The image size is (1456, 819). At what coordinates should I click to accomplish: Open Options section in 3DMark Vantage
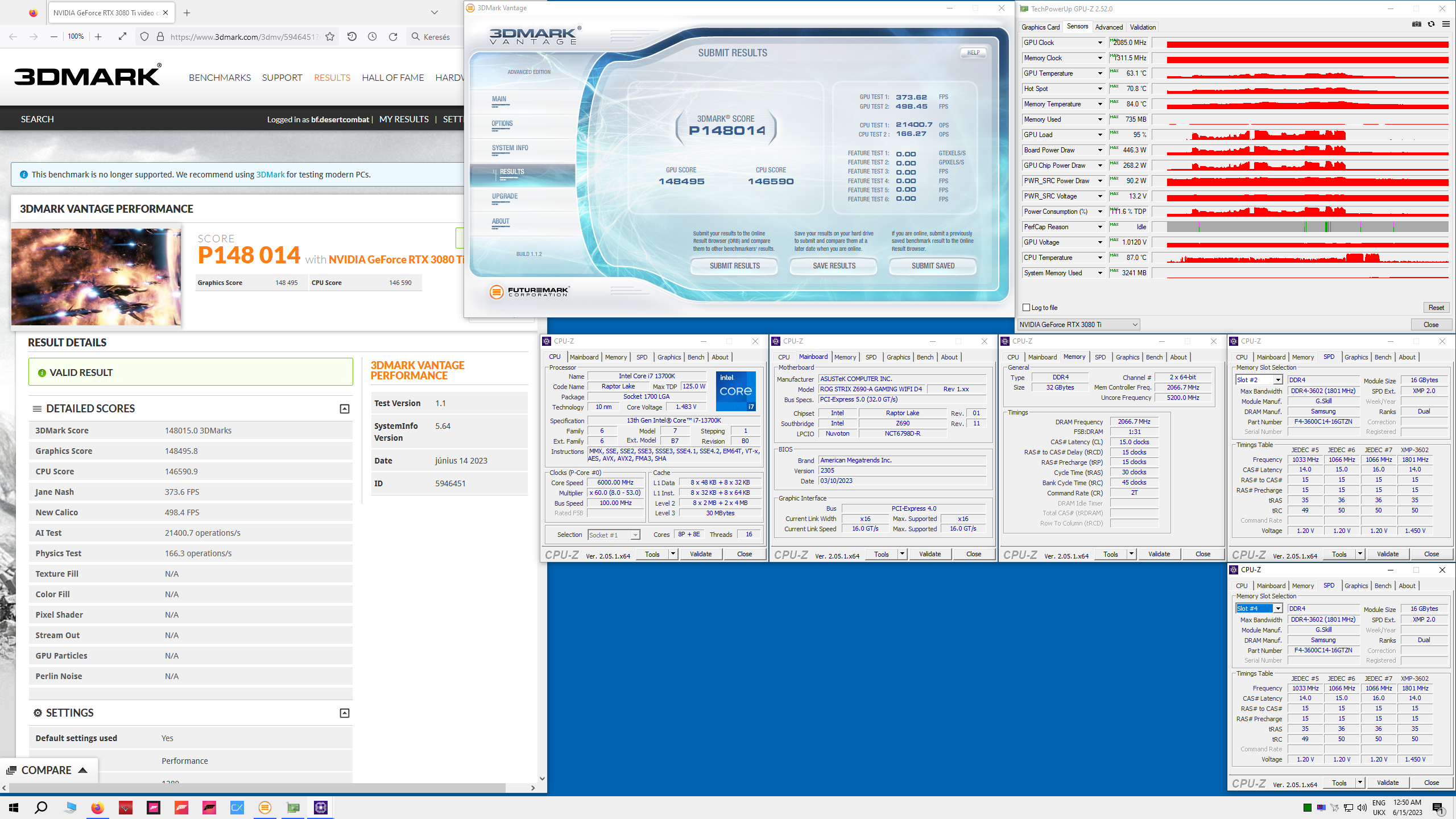tap(502, 123)
